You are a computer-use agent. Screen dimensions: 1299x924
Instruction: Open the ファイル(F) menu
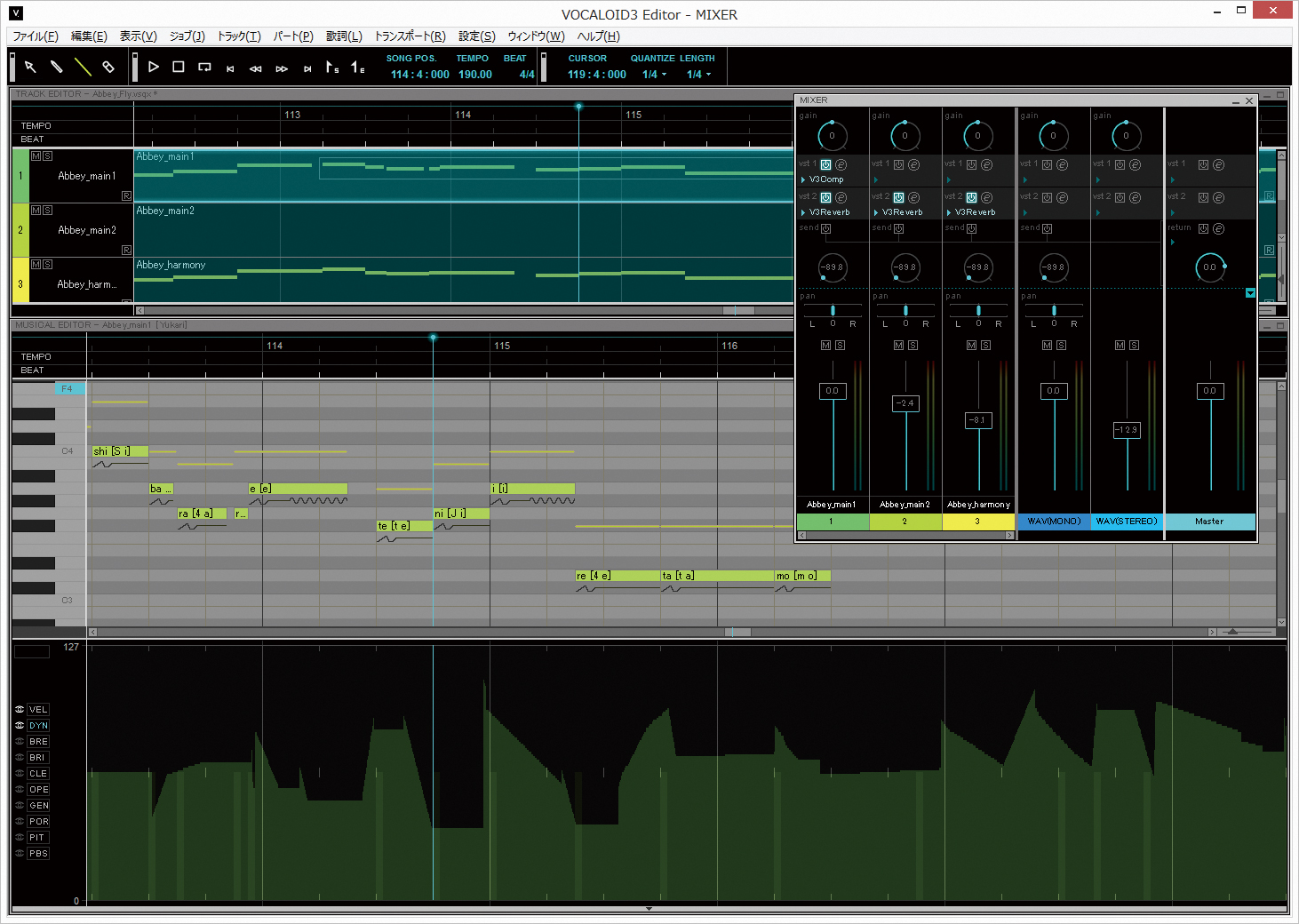[x=36, y=36]
